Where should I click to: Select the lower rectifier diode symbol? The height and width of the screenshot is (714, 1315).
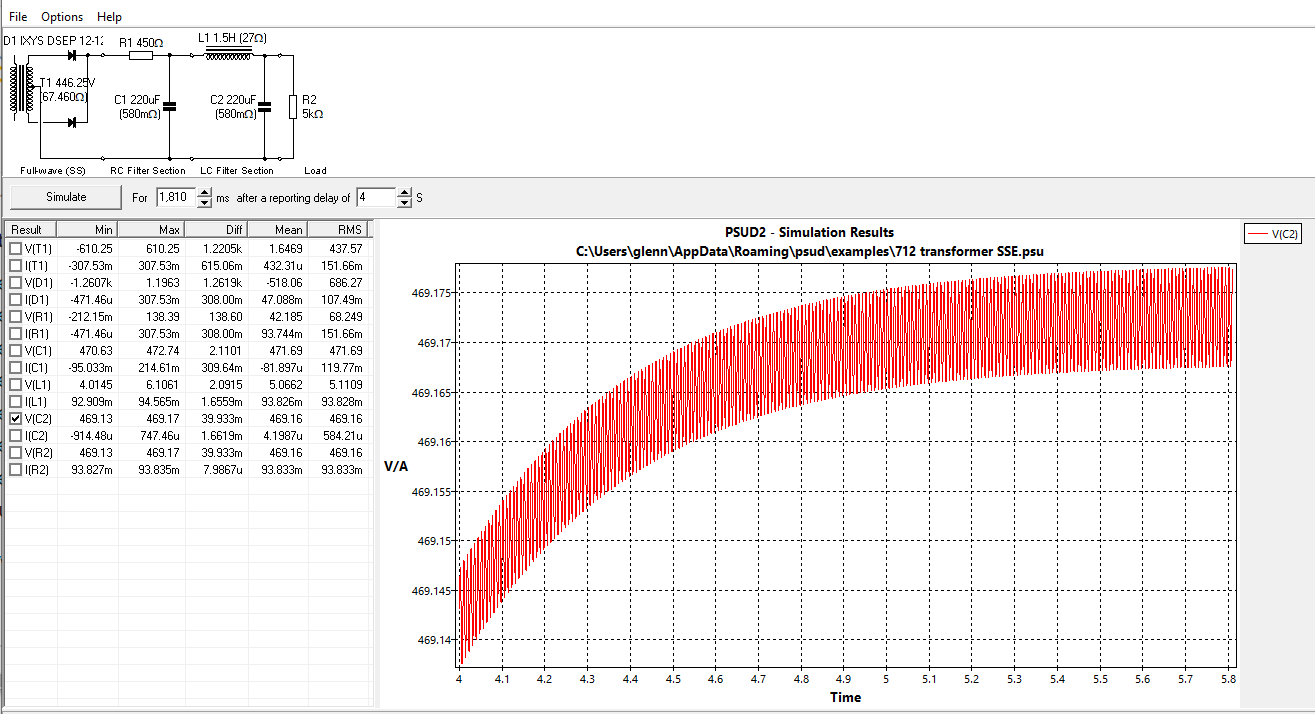tap(72, 122)
